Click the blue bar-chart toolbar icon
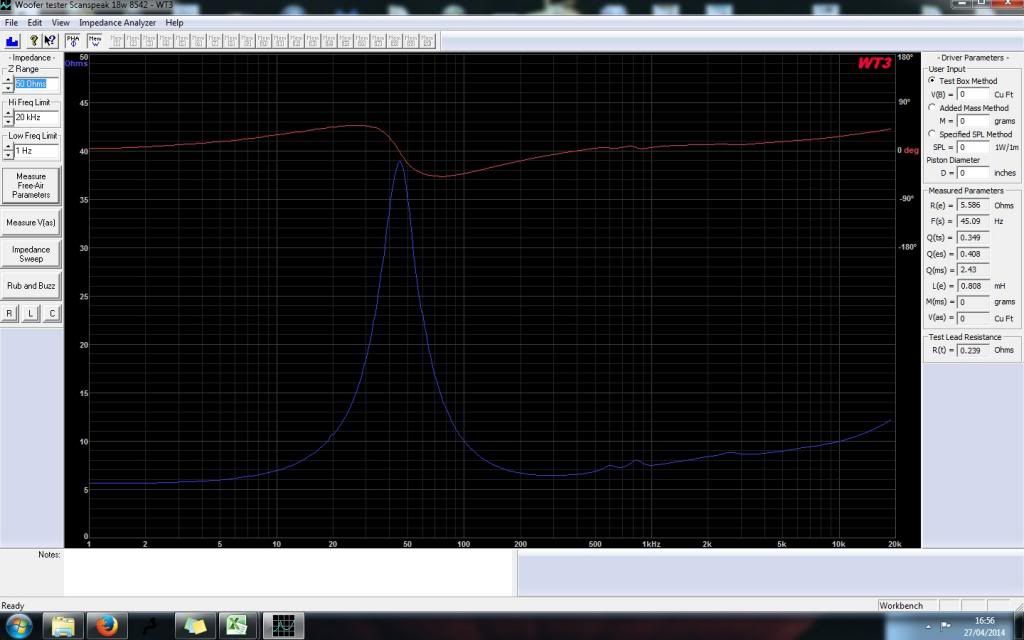This screenshot has height=640, width=1024. 12,41
